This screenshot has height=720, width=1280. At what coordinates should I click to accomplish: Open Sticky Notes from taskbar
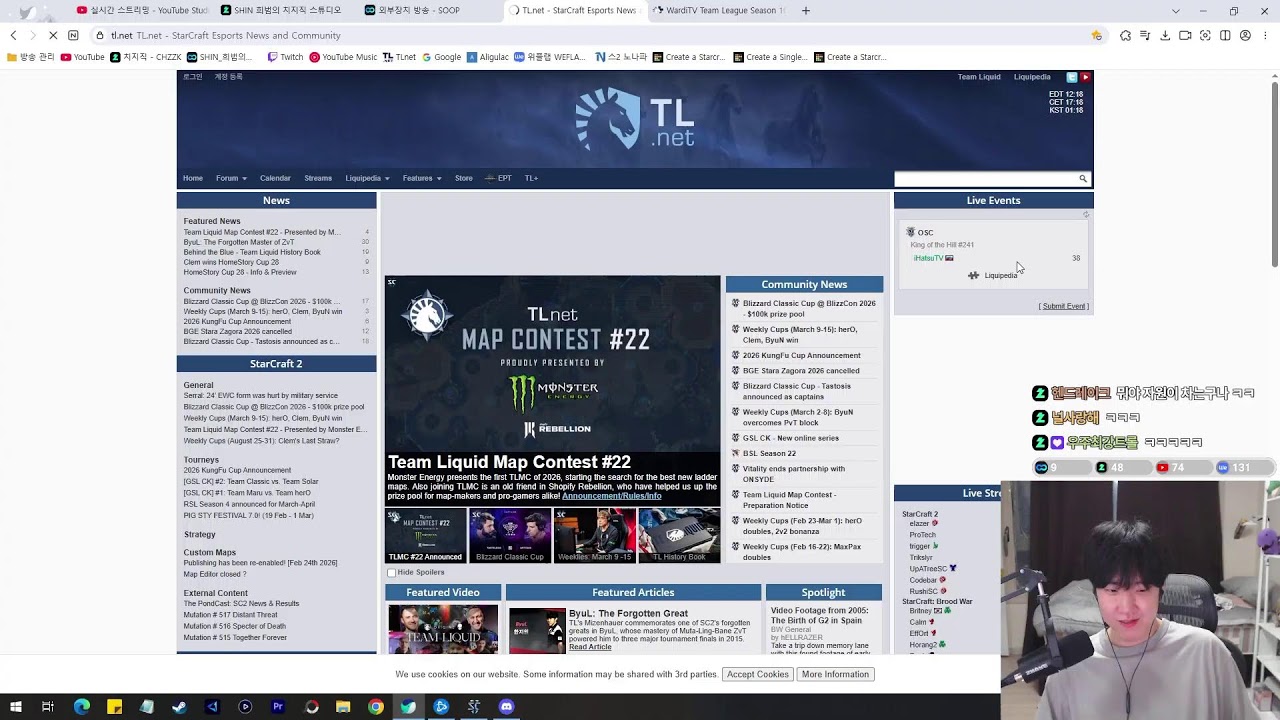(115, 707)
